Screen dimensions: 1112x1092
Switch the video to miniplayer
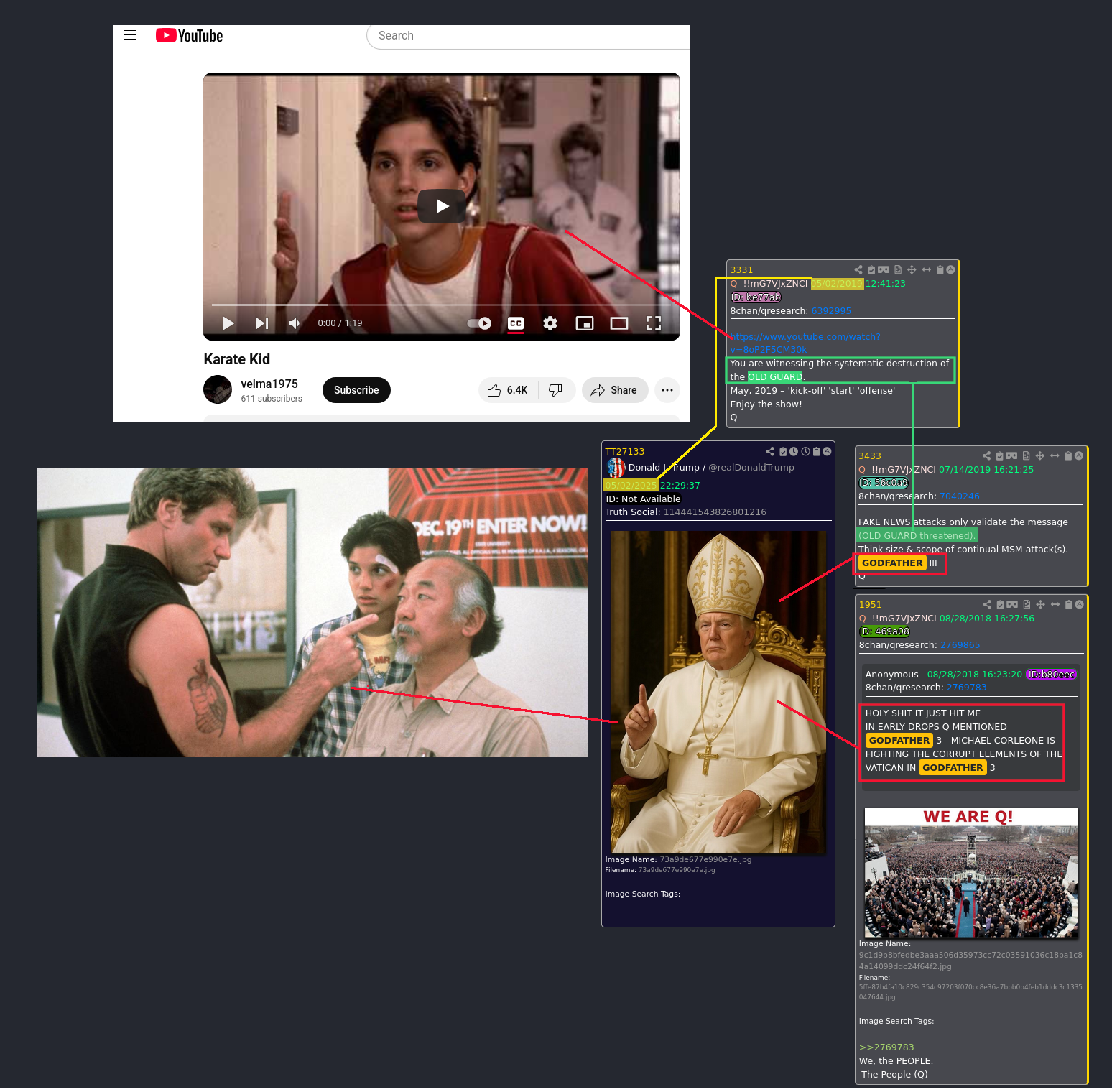point(585,323)
